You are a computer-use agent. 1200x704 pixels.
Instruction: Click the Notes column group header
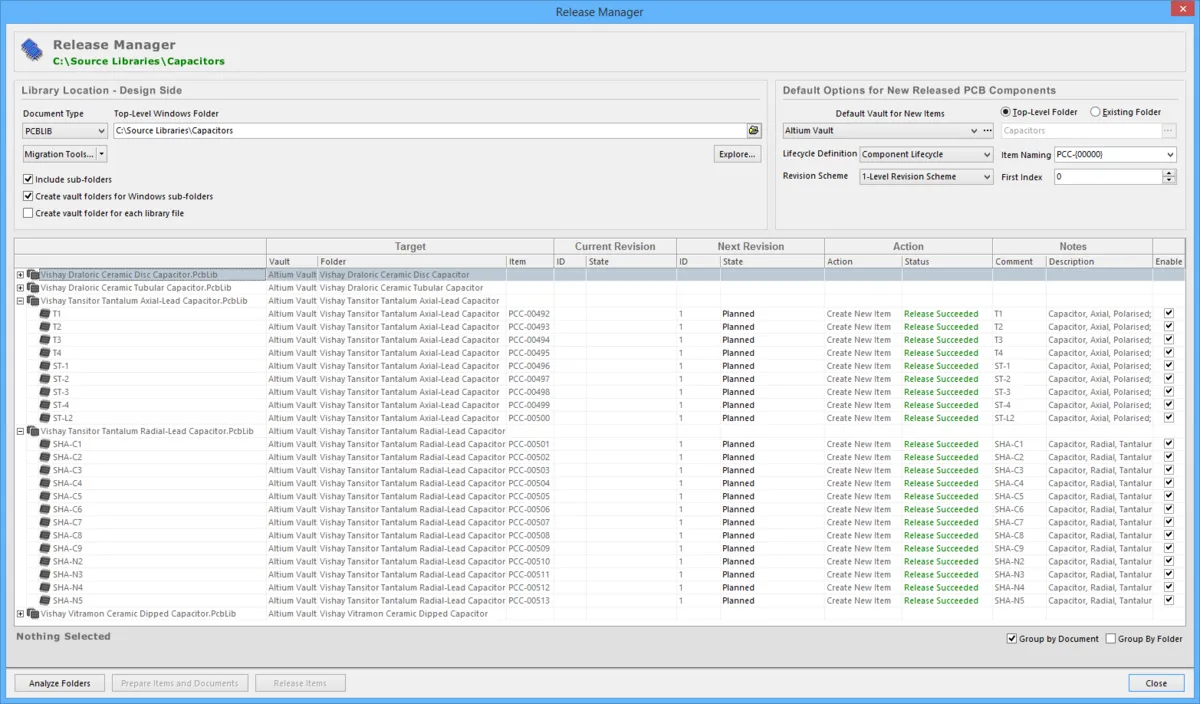[x=1072, y=246]
